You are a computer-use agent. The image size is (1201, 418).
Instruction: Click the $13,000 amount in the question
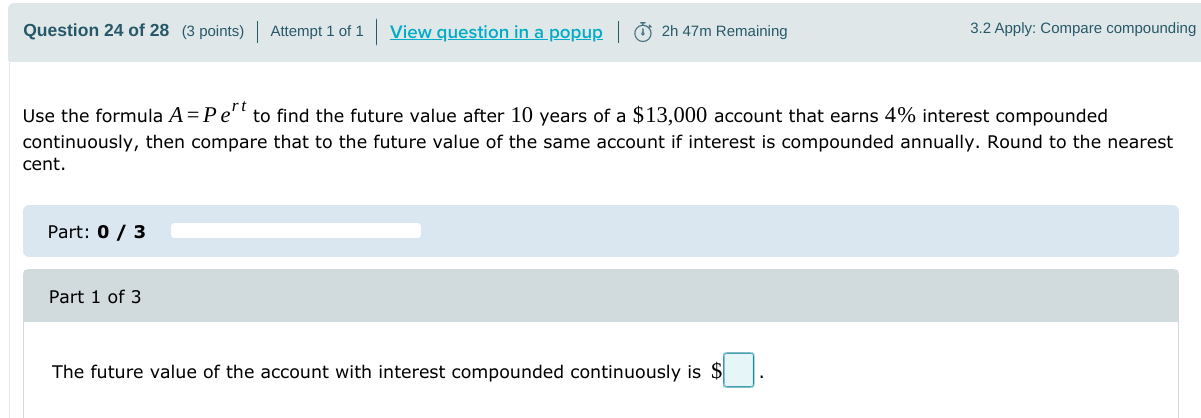(671, 115)
